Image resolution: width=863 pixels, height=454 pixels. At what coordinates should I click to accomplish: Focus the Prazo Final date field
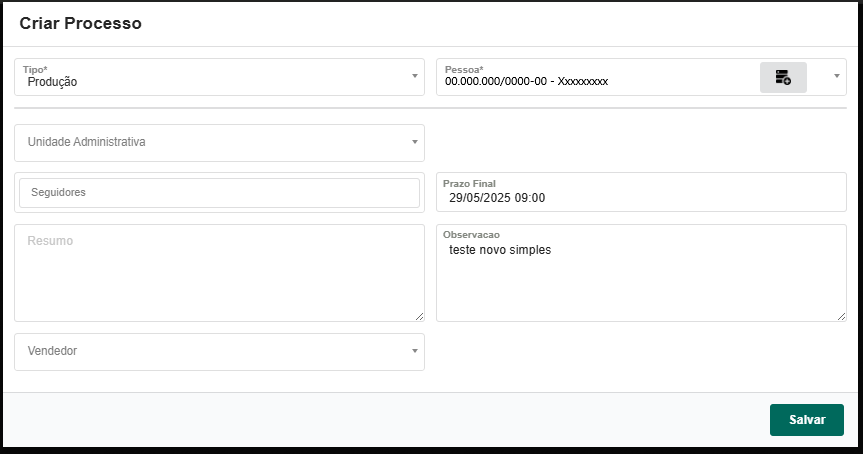click(640, 198)
